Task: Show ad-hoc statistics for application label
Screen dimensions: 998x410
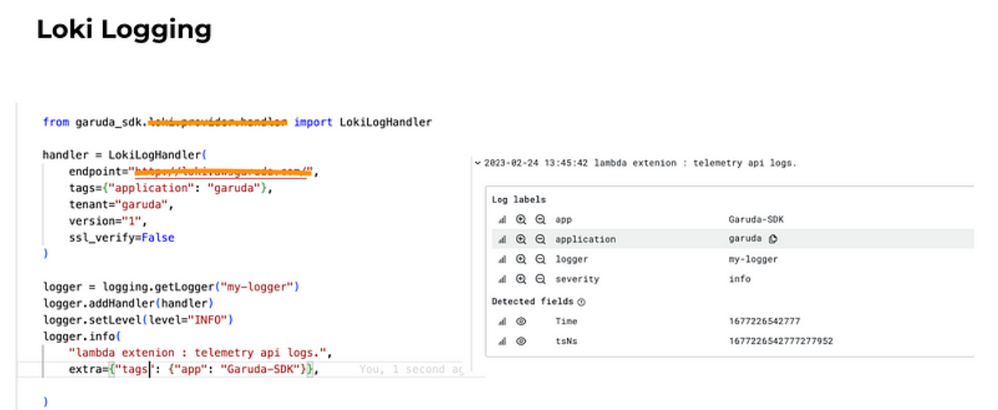Action: (502, 239)
